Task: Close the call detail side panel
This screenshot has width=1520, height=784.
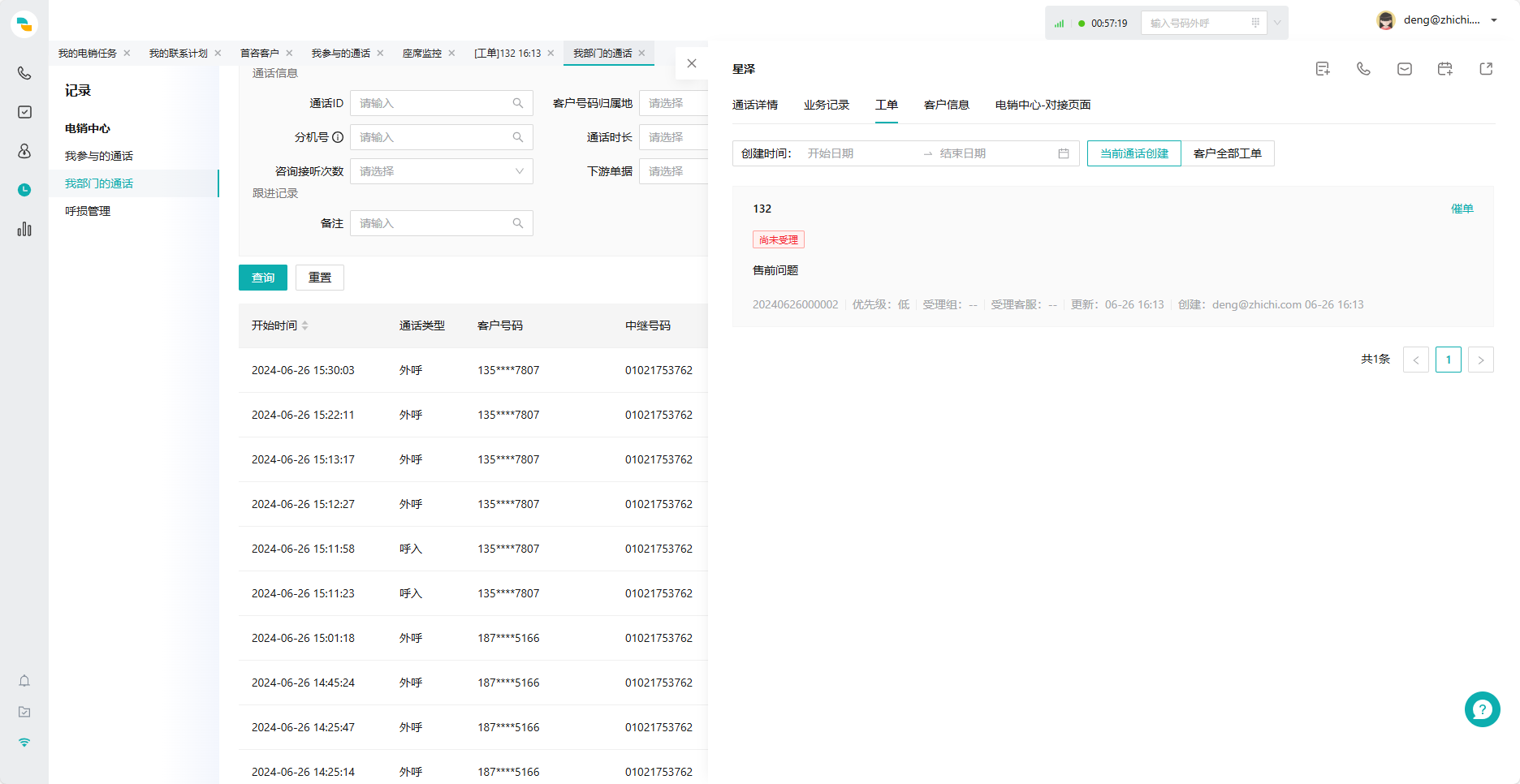Action: coord(692,63)
